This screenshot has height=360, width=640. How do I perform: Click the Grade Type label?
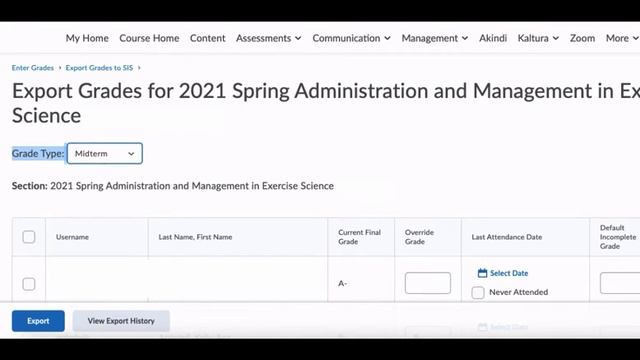pyautogui.click(x=38, y=153)
